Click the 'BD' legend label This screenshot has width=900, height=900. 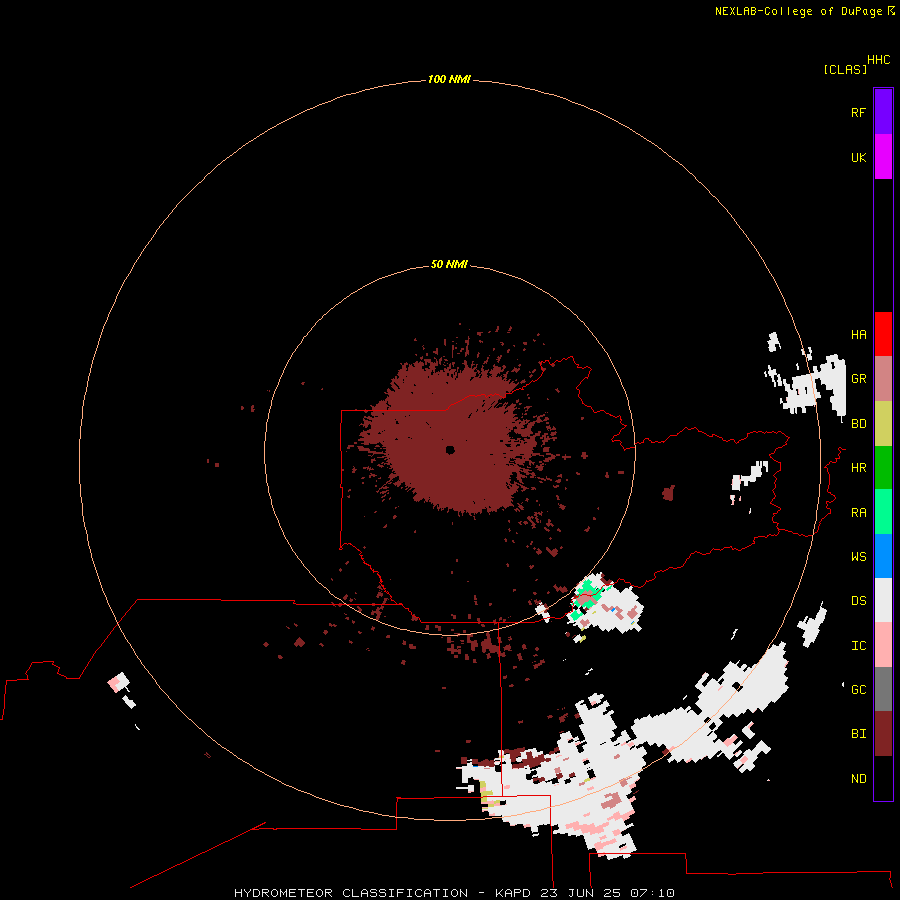point(858,424)
